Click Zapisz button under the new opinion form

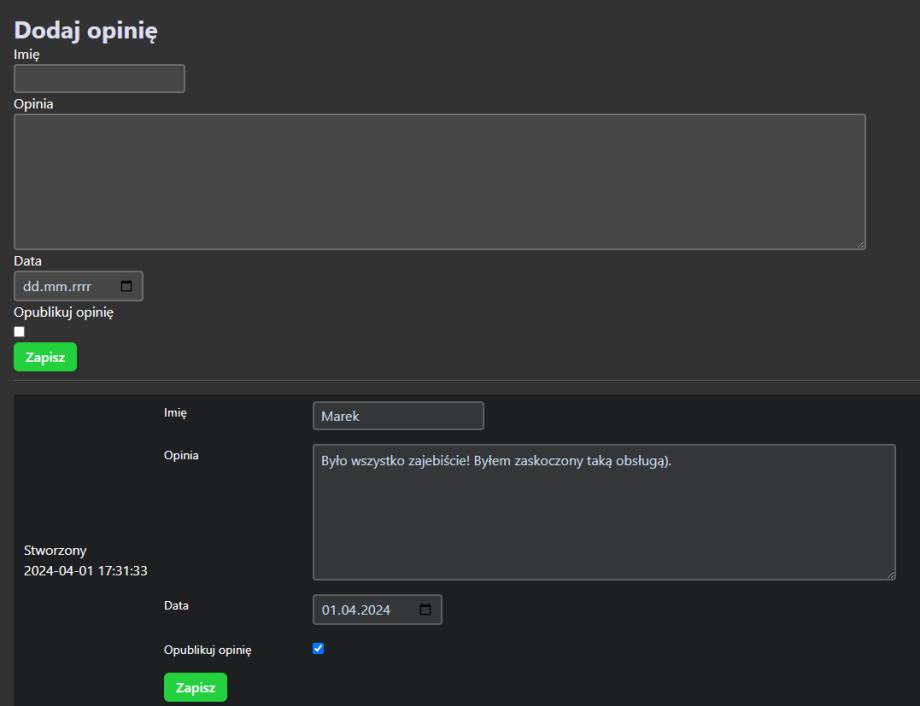(x=45, y=357)
